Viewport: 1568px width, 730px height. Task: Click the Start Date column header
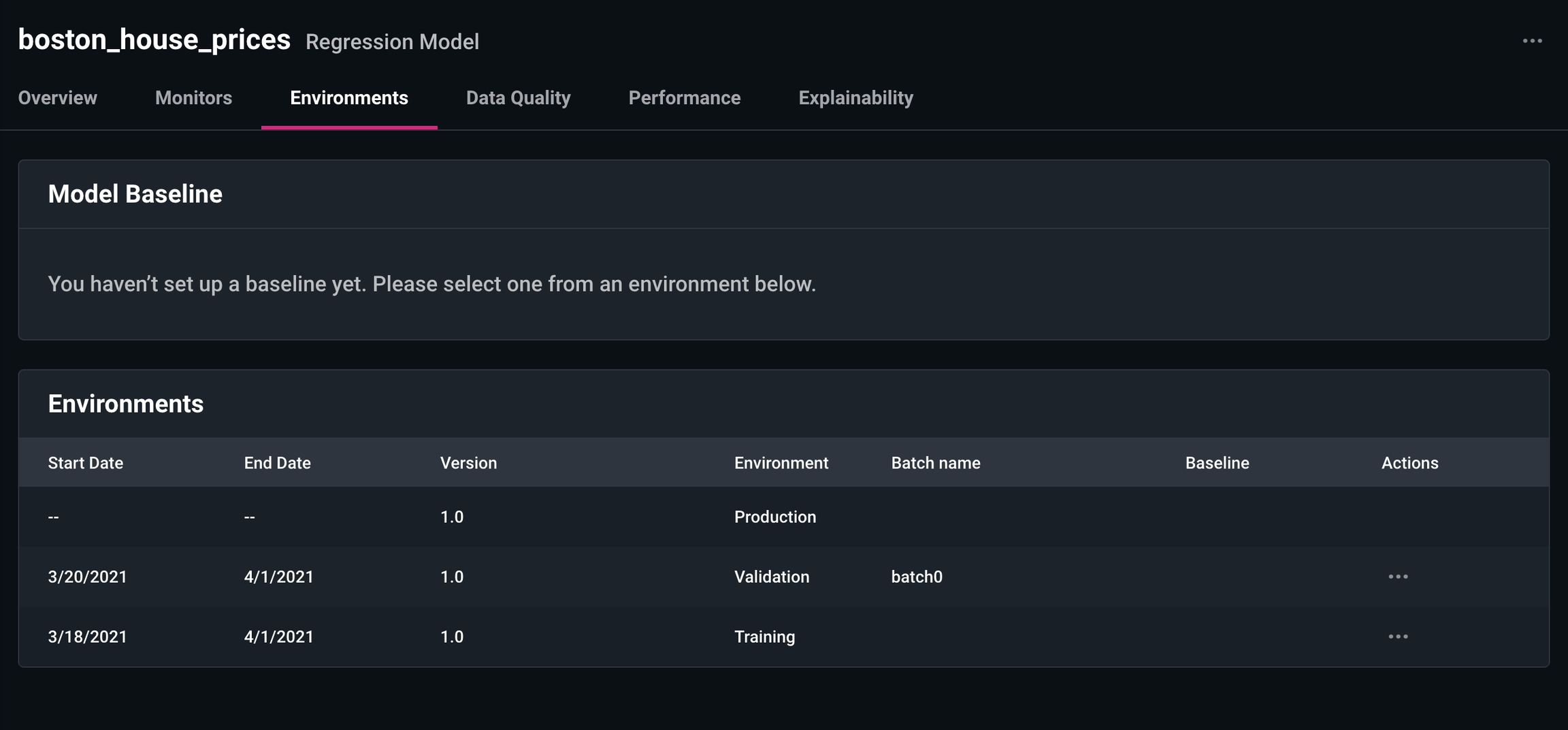pos(85,463)
